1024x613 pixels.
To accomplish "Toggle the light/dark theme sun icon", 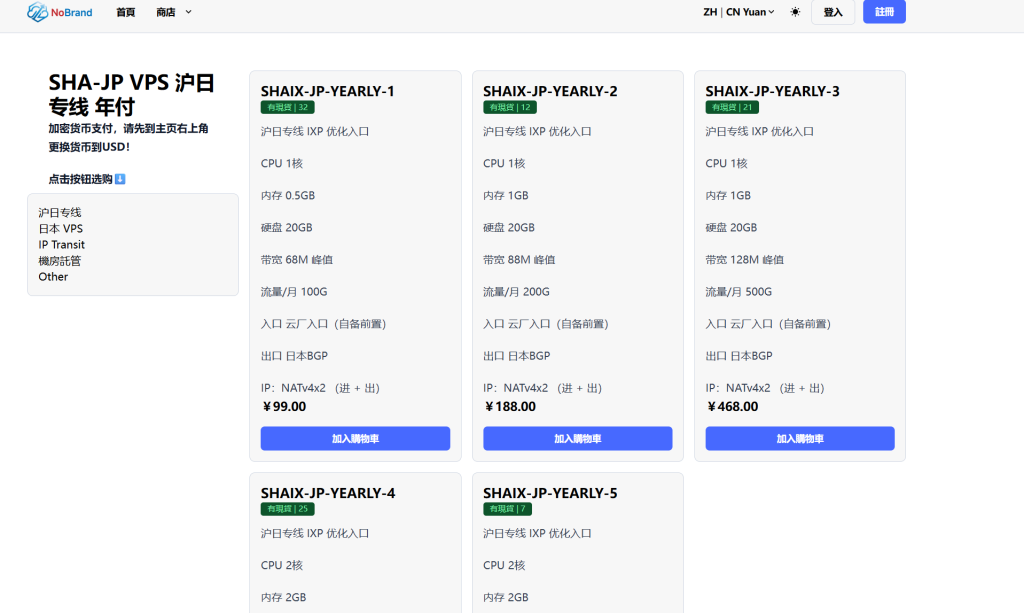I will click(x=795, y=12).
